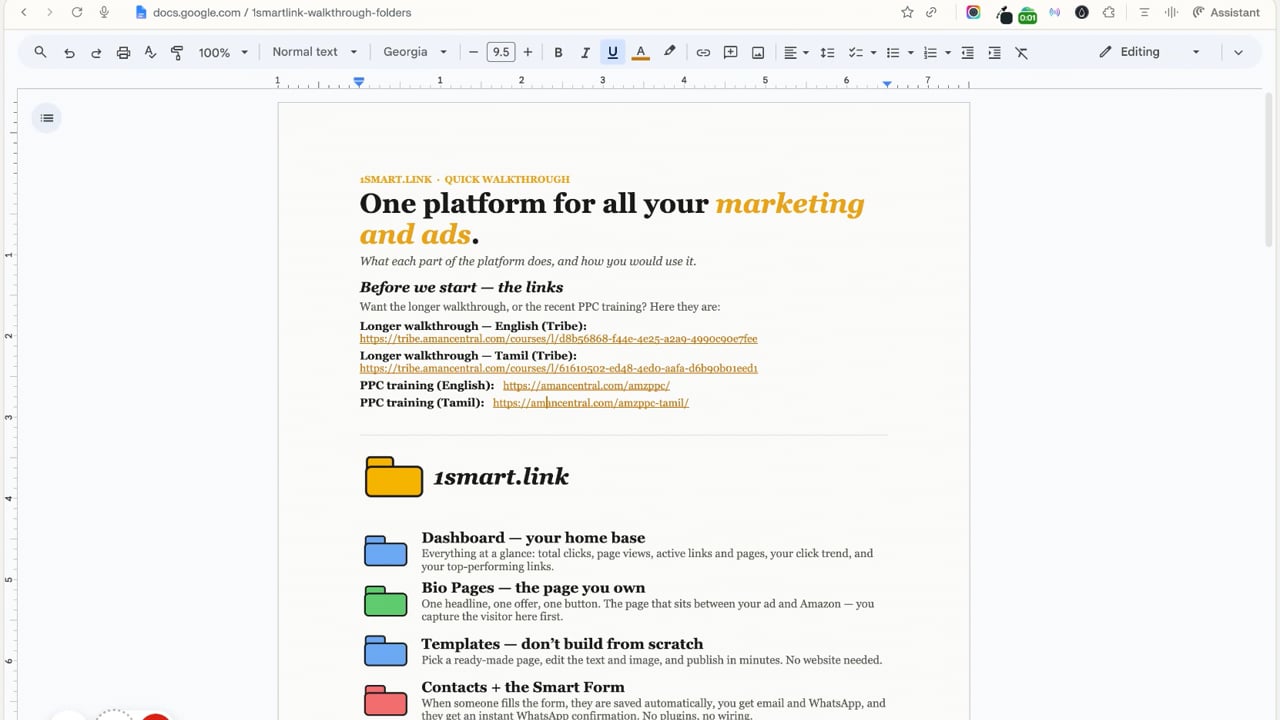This screenshot has height=720, width=1280.
Task: Click the font size field
Action: pos(501,52)
